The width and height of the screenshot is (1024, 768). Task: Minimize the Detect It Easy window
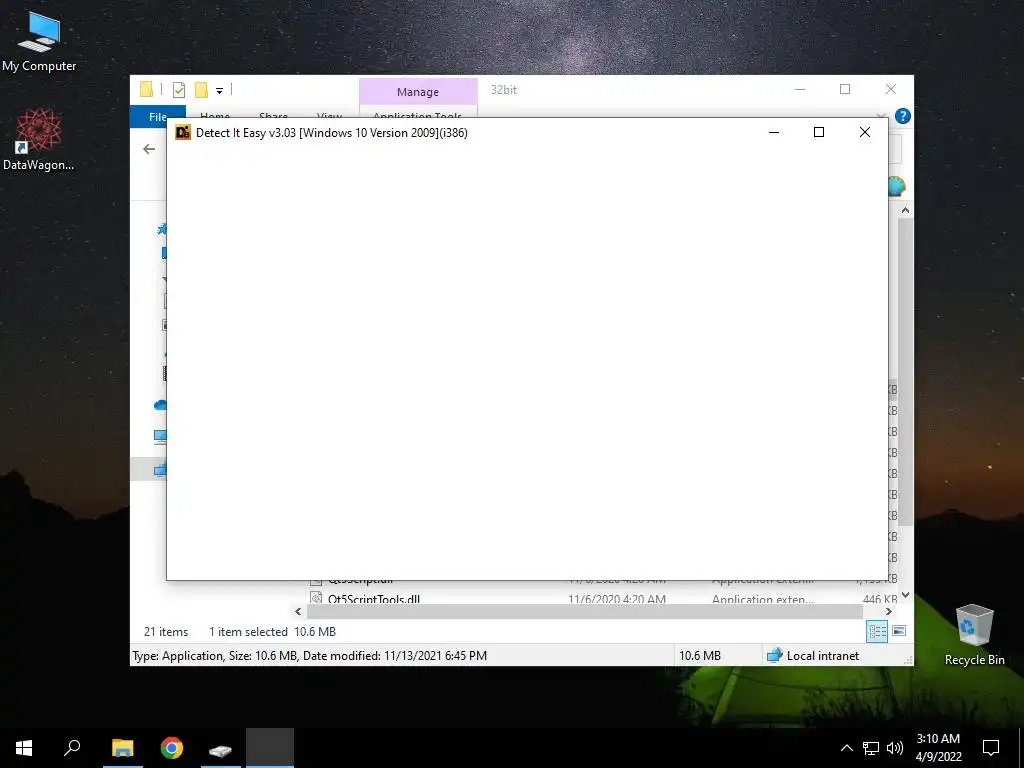[x=774, y=133]
